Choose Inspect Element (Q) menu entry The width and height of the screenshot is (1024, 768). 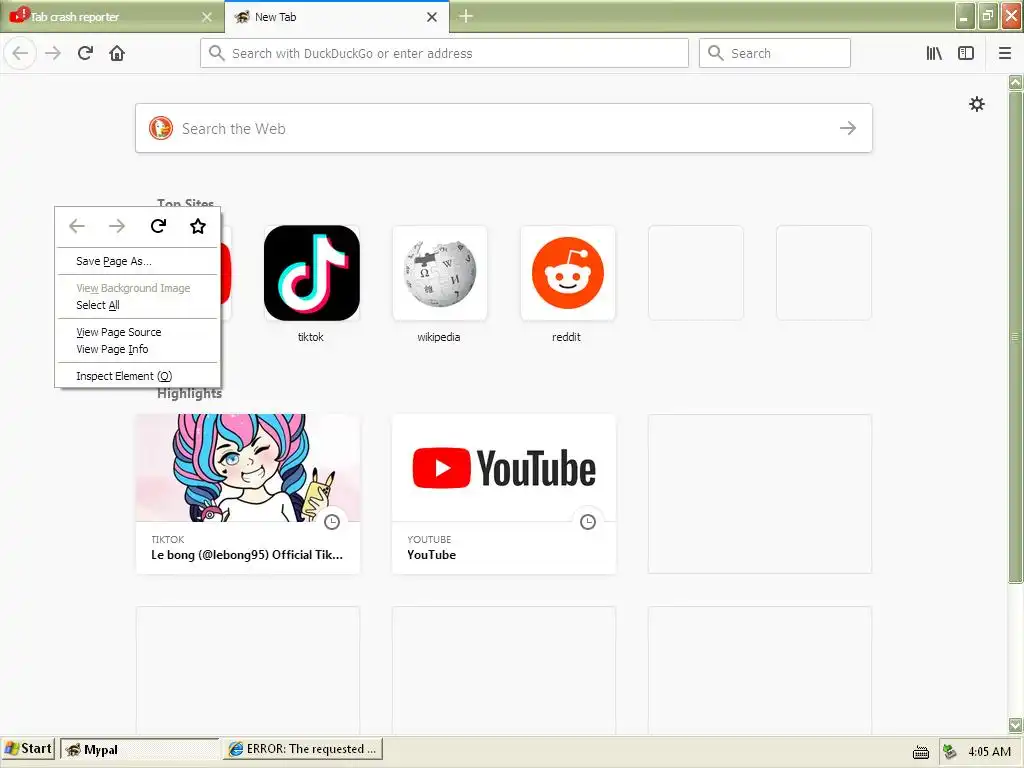(x=138, y=376)
